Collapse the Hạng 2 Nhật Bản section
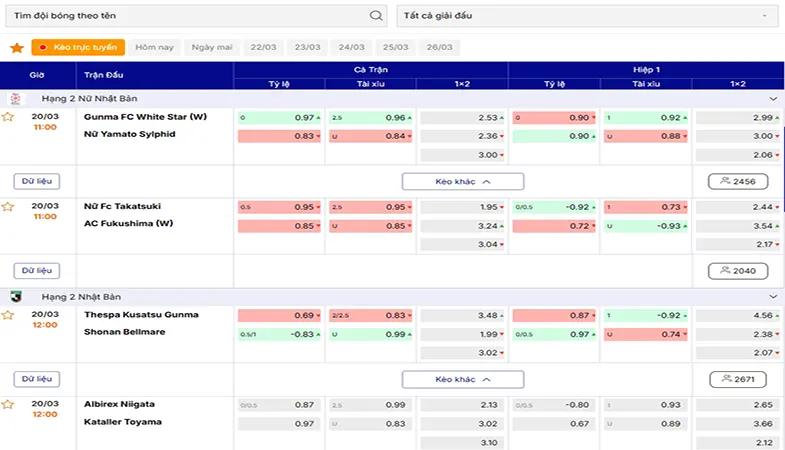Viewport: 785px width, 450px height. point(773,297)
